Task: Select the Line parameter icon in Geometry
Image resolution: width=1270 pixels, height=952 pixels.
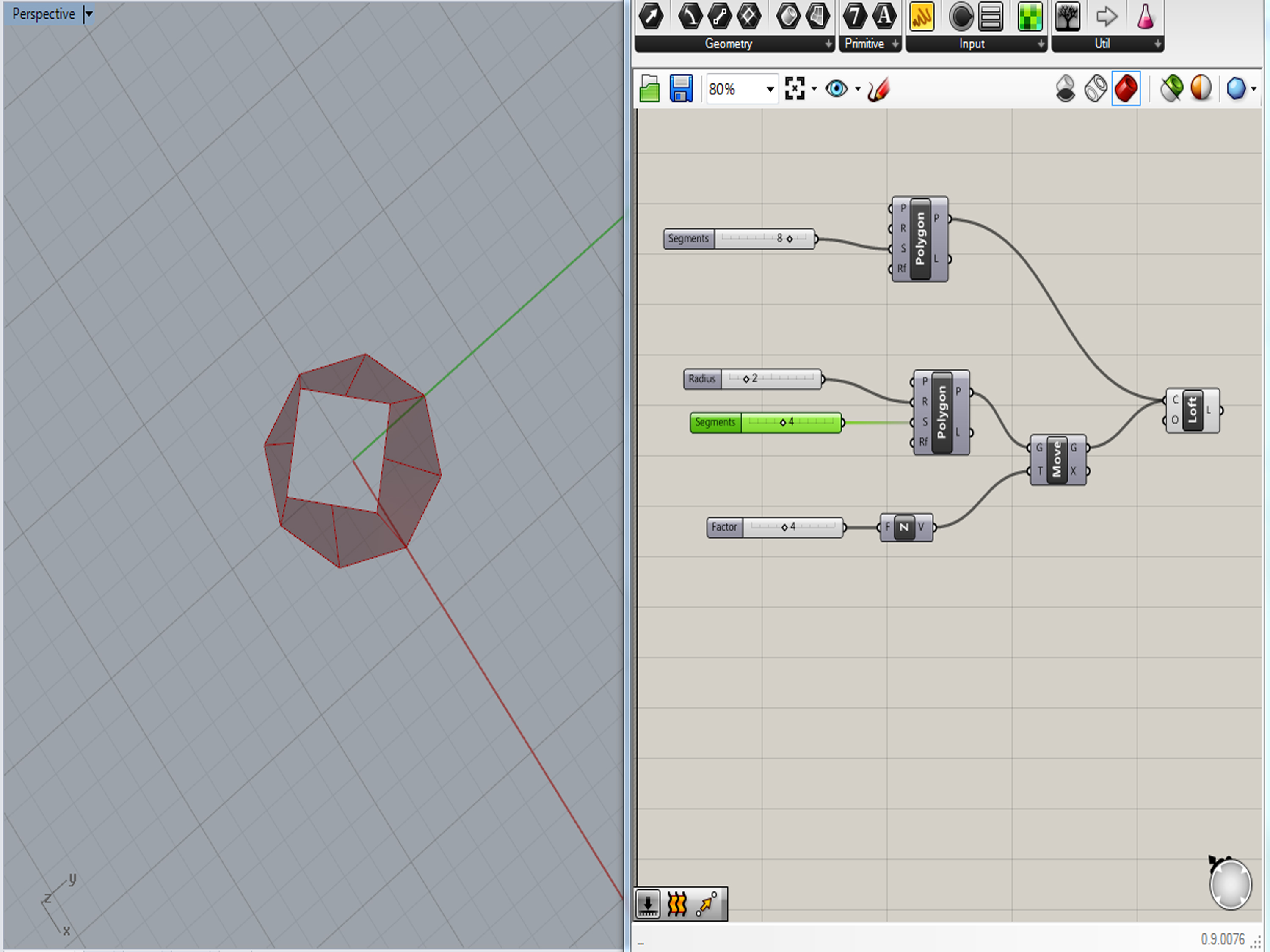Action: [x=719, y=16]
